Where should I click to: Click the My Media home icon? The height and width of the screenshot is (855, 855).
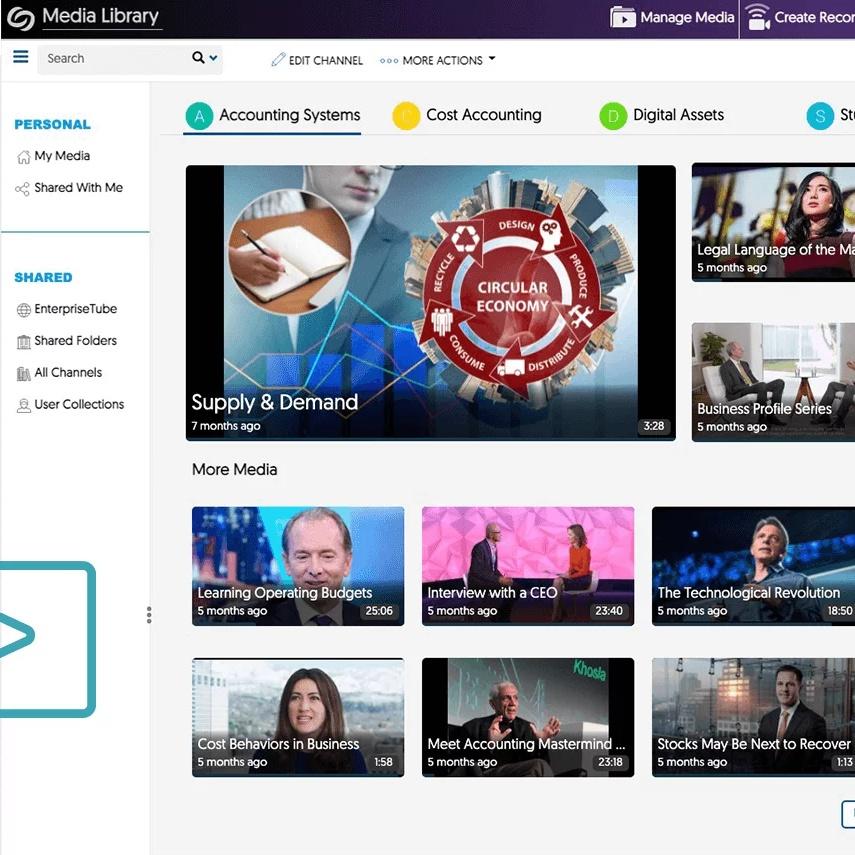pyautogui.click(x=23, y=157)
